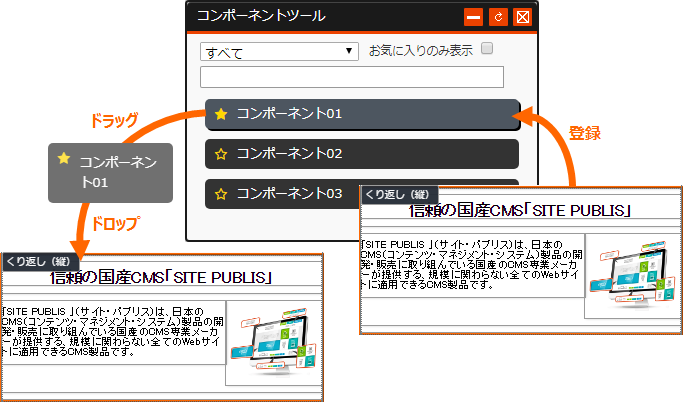Click SITE PUBLIS paragraph in lower-left block
Image resolution: width=683 pixels, height=402 pixels.
[x=112, y=331]
